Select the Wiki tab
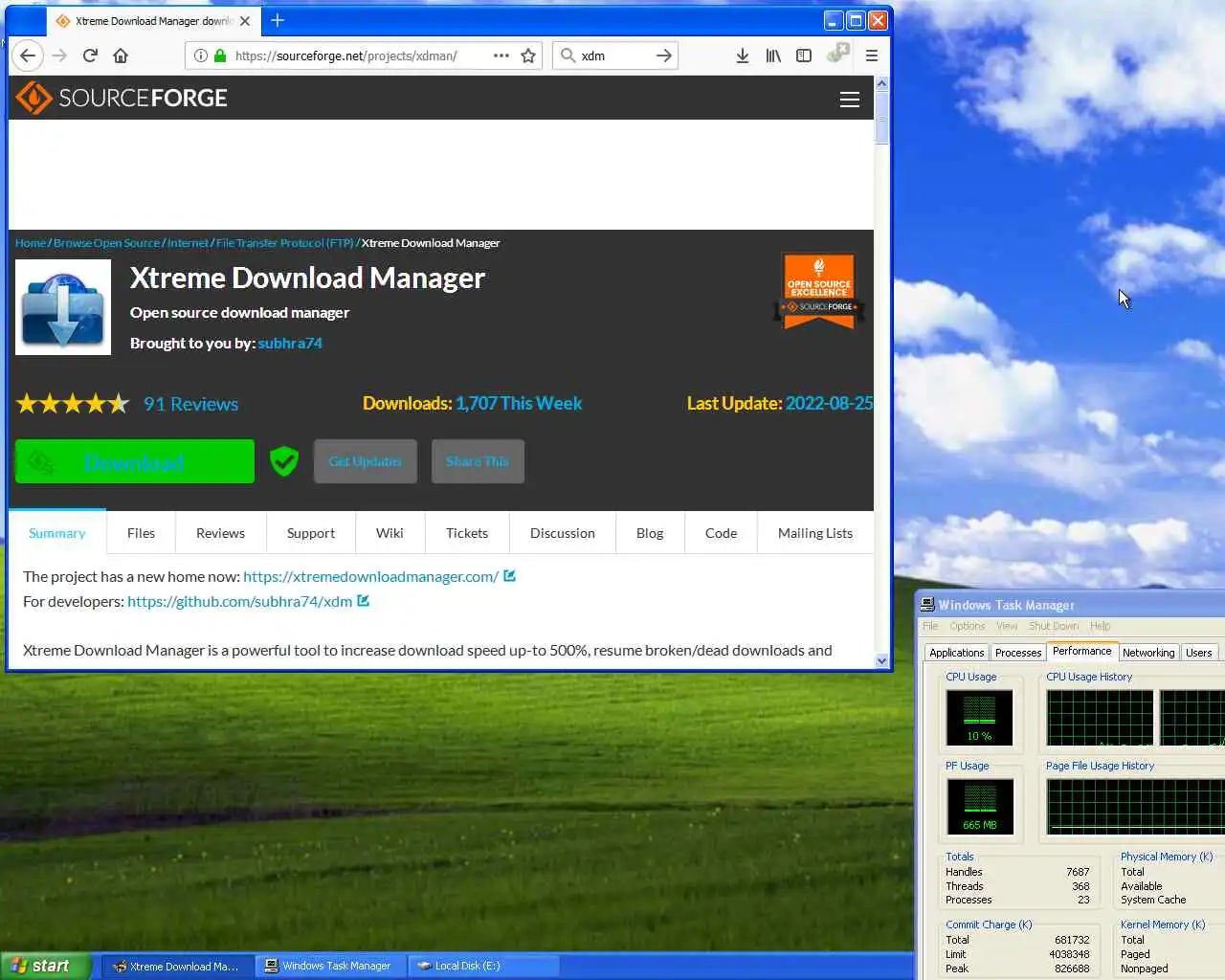Viewport: 1225px width, 980px height. (x=390, y=533)
